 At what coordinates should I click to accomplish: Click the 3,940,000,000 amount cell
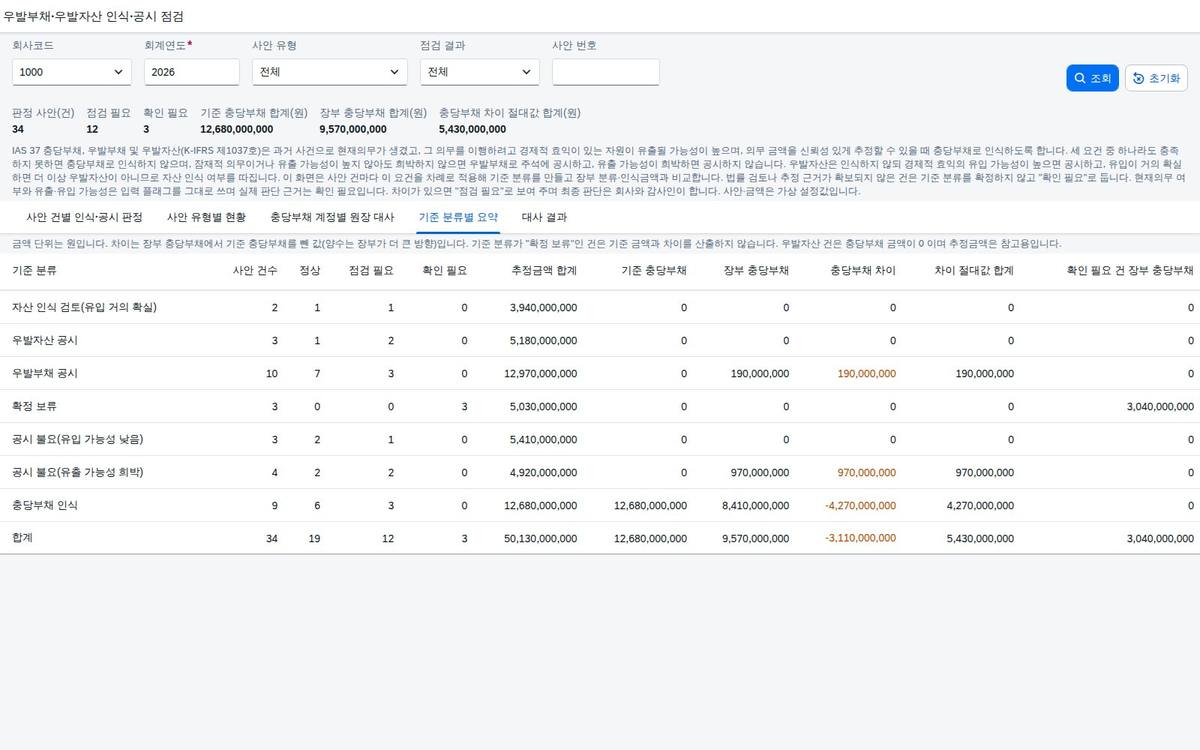pos(544,307)
